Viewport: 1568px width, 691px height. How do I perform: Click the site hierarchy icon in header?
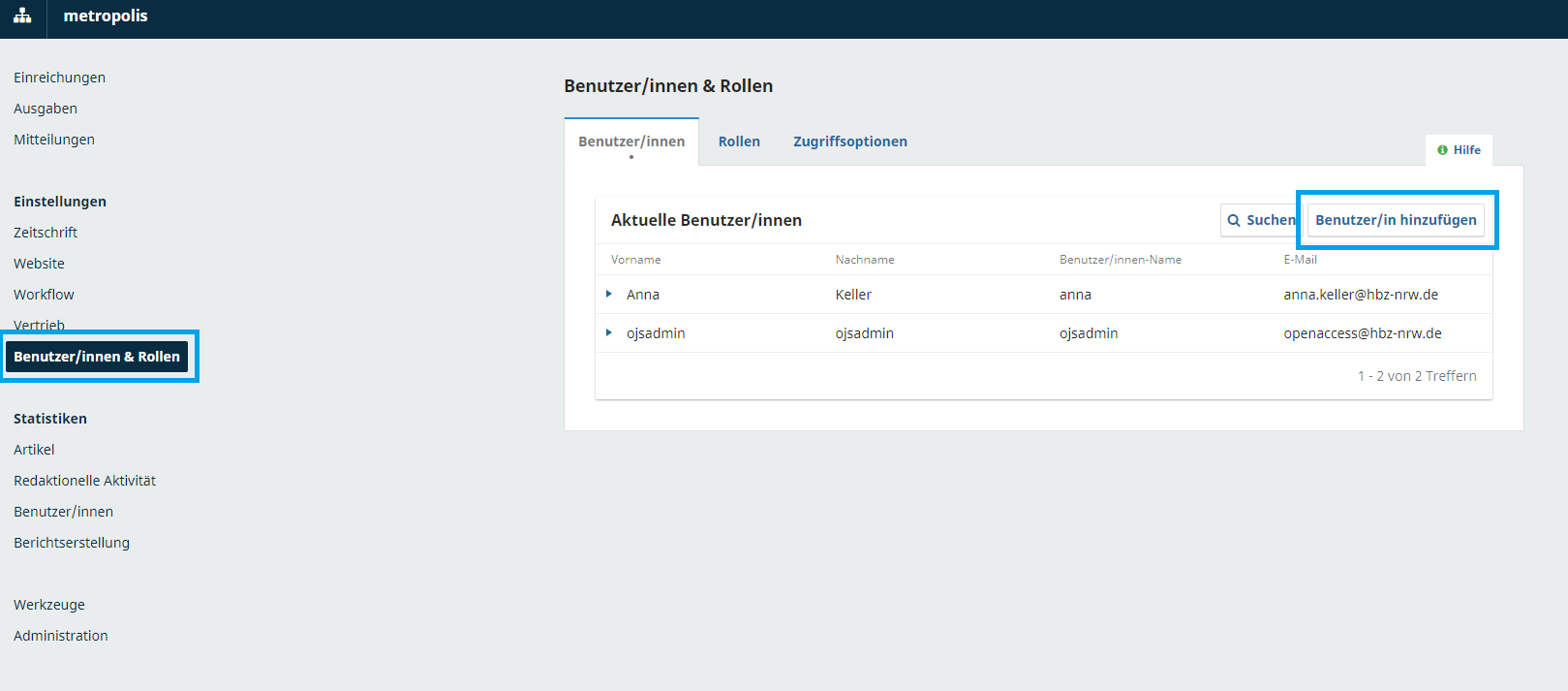22,16
